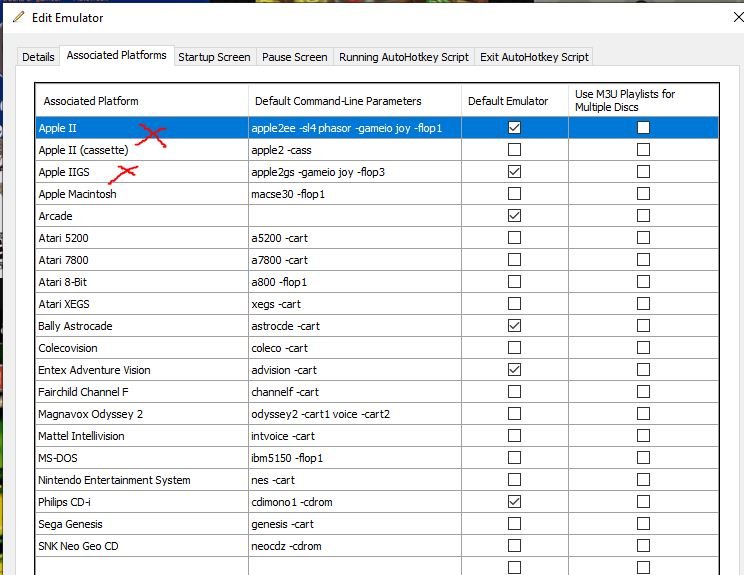The width and height of the screenshot is (744, 575).
Task: Click the Associated Platform column header
Action: tap(142, 101)
